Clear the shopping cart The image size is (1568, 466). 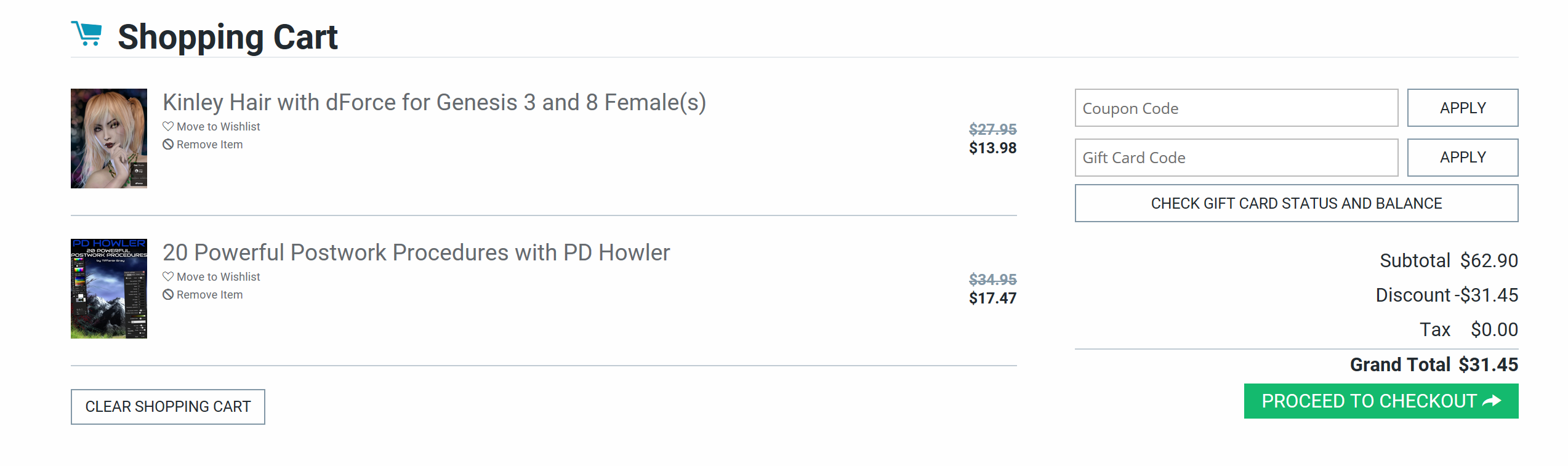tap(168, 407)
